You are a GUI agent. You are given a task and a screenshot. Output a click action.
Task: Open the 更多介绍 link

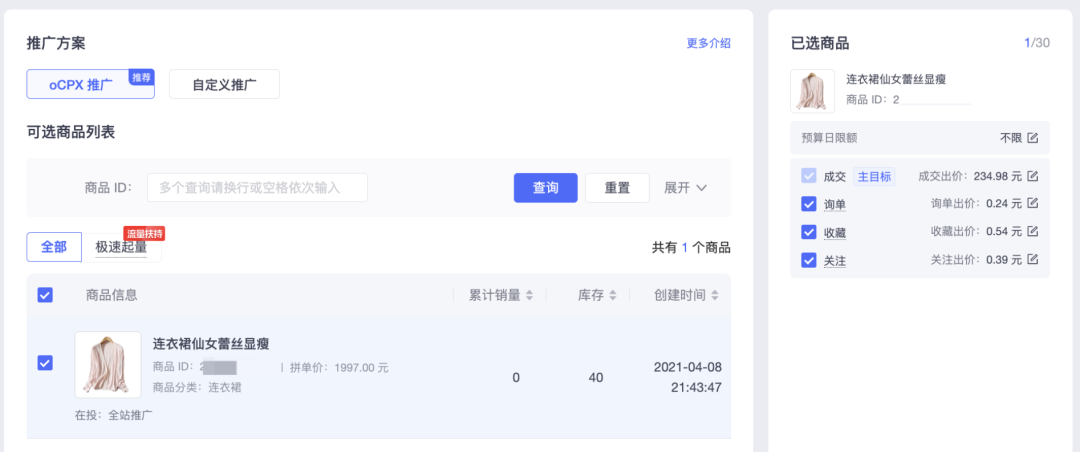[x=708, y=43]
